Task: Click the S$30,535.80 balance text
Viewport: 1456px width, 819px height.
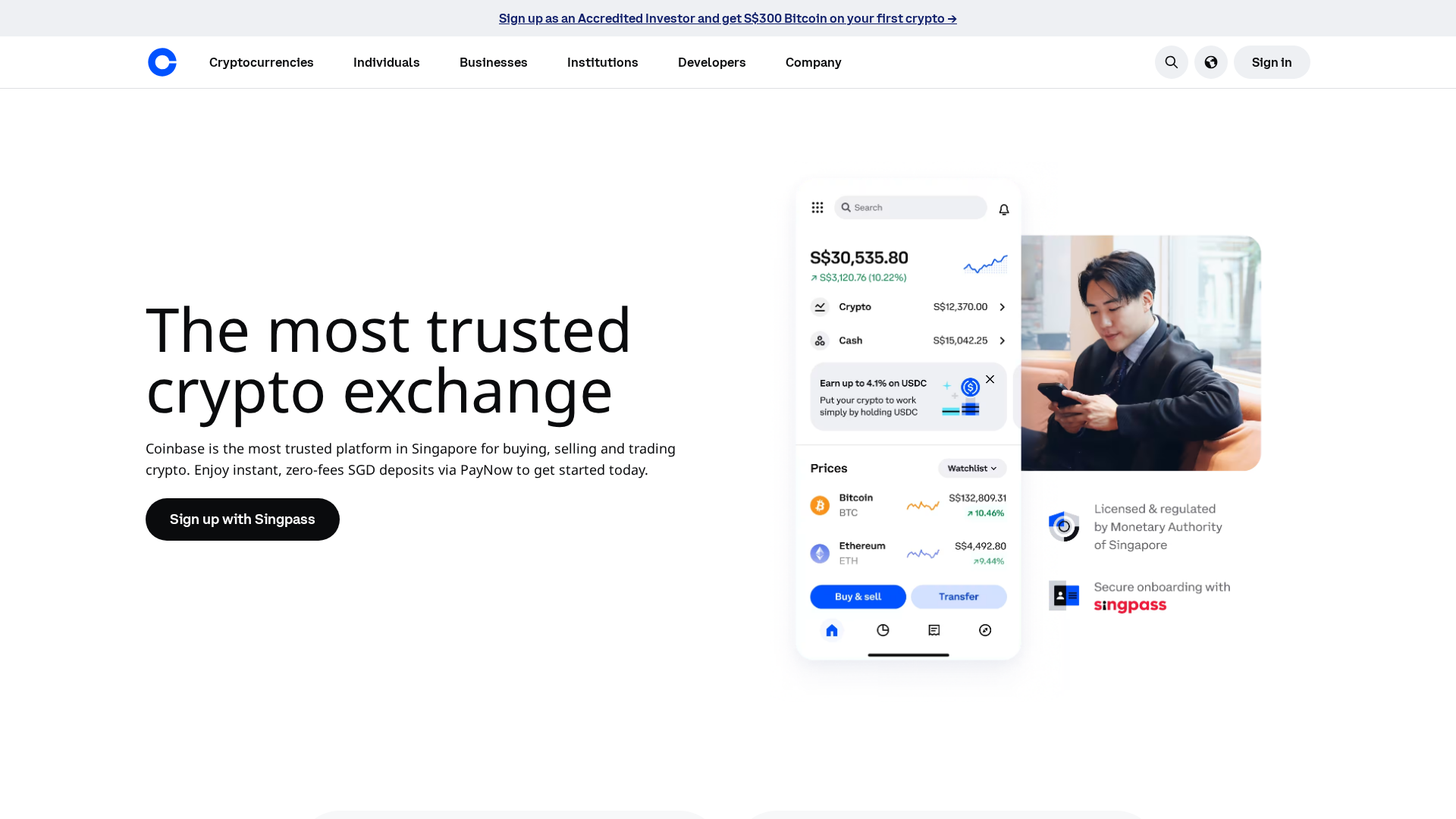Action: pos(859,258)
